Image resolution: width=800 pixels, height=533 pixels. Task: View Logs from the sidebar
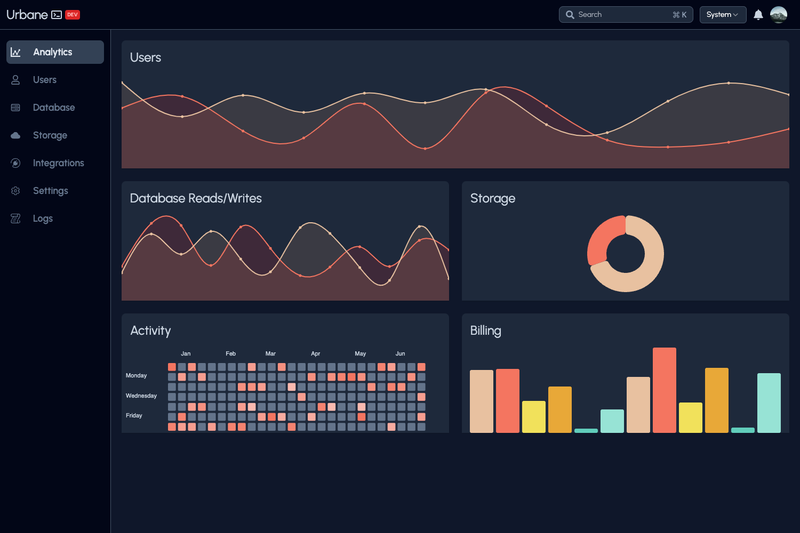click(x=55, y=218)
